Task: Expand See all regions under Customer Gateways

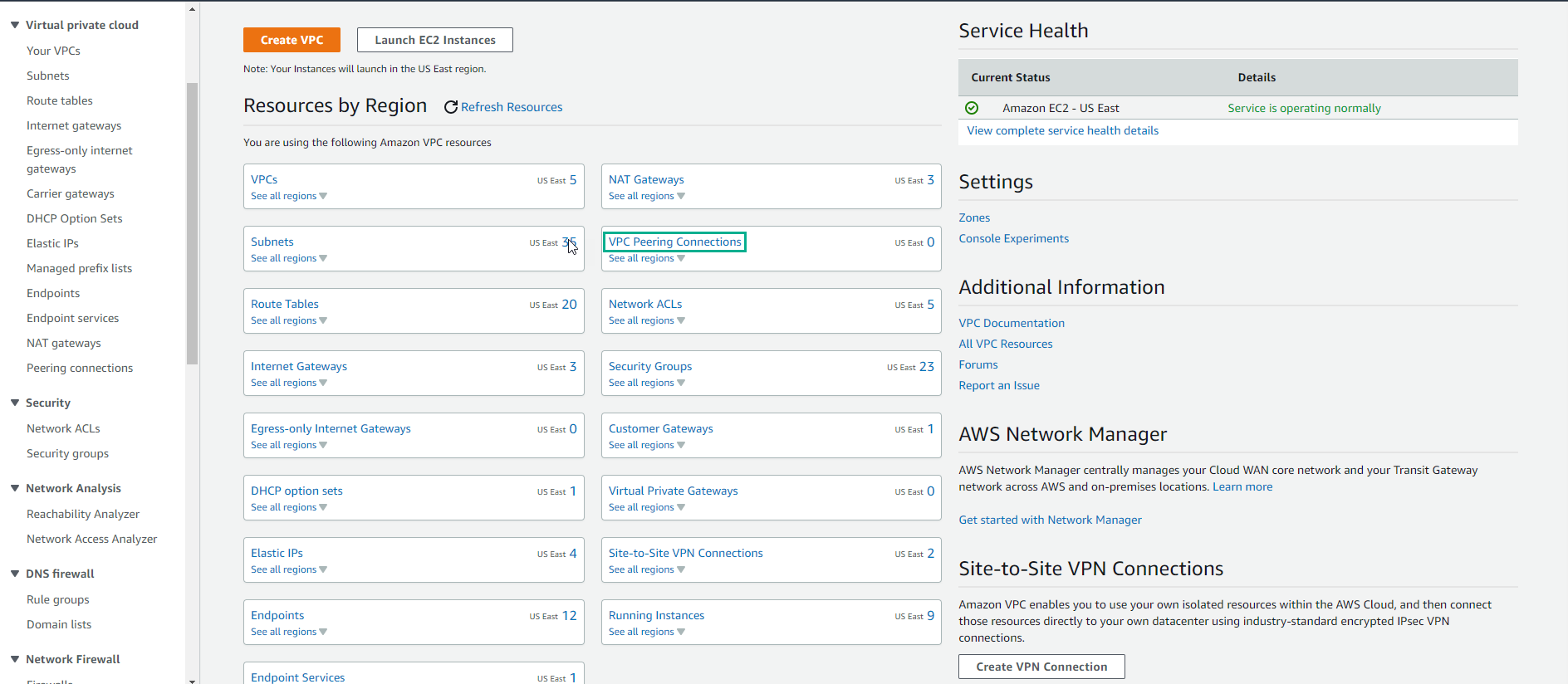Action: (647, 445)
